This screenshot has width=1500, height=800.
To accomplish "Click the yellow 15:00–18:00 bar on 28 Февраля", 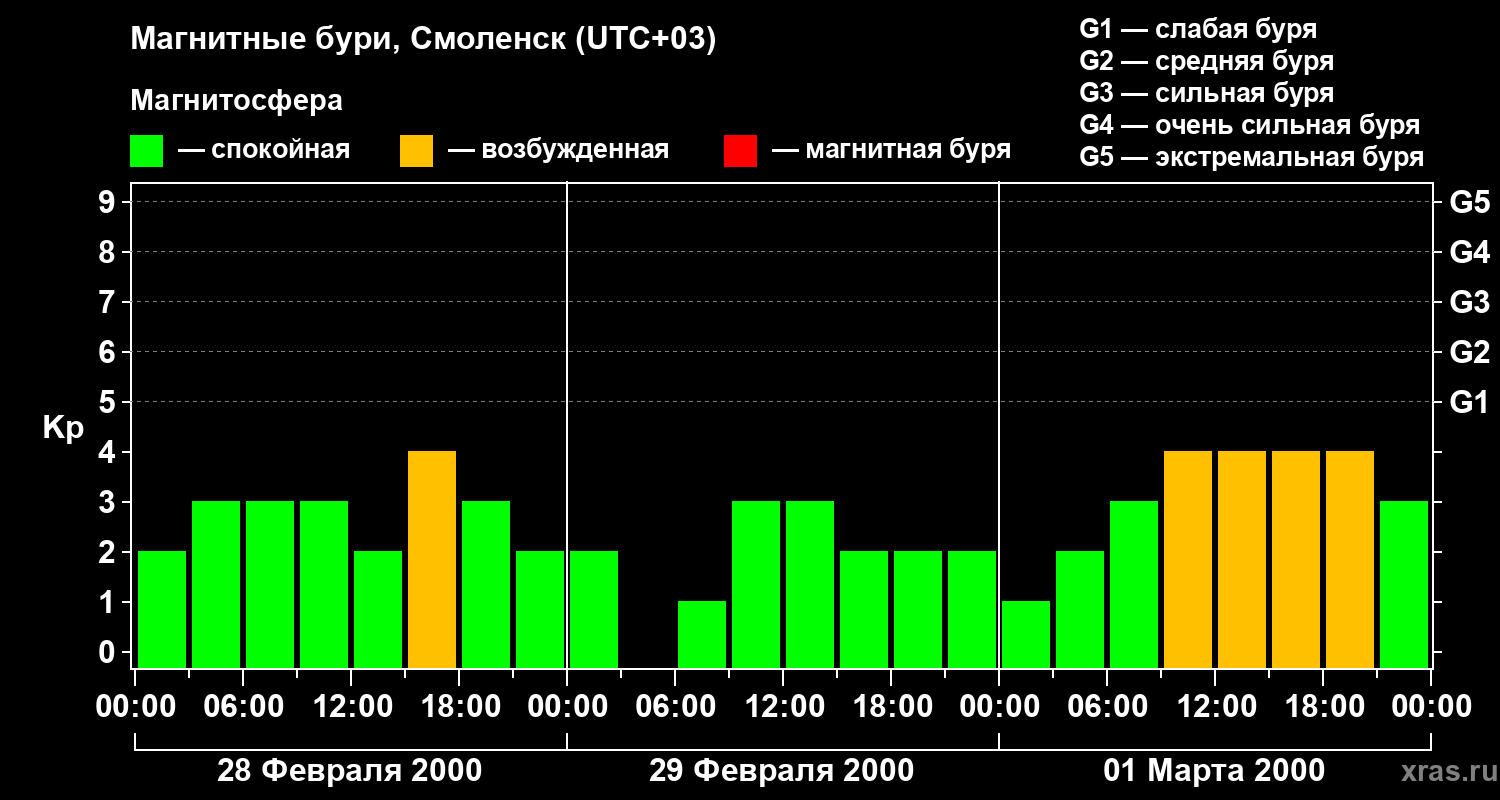I will [432, 559].
